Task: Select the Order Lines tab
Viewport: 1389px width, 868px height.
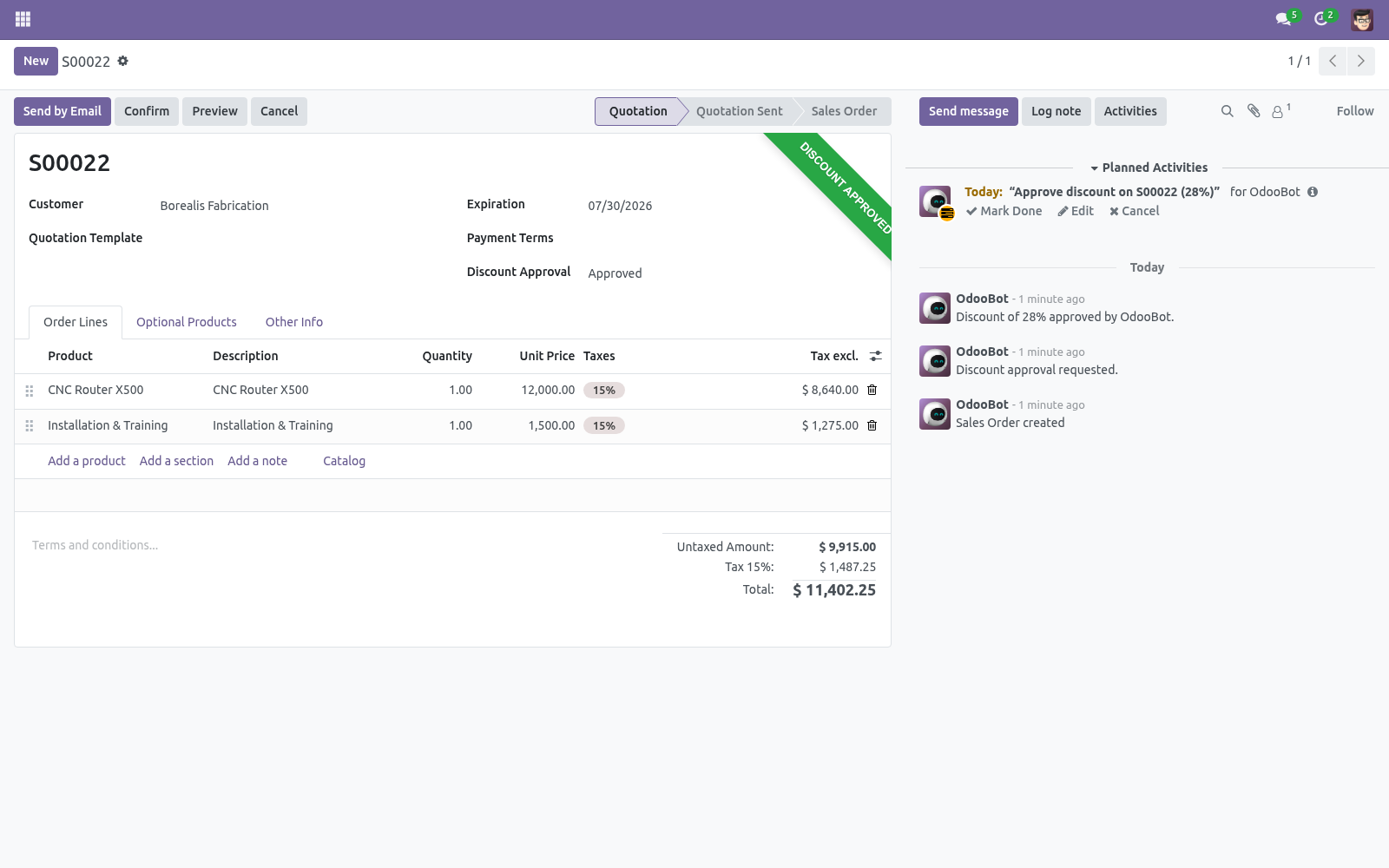Action: point(76,322)
